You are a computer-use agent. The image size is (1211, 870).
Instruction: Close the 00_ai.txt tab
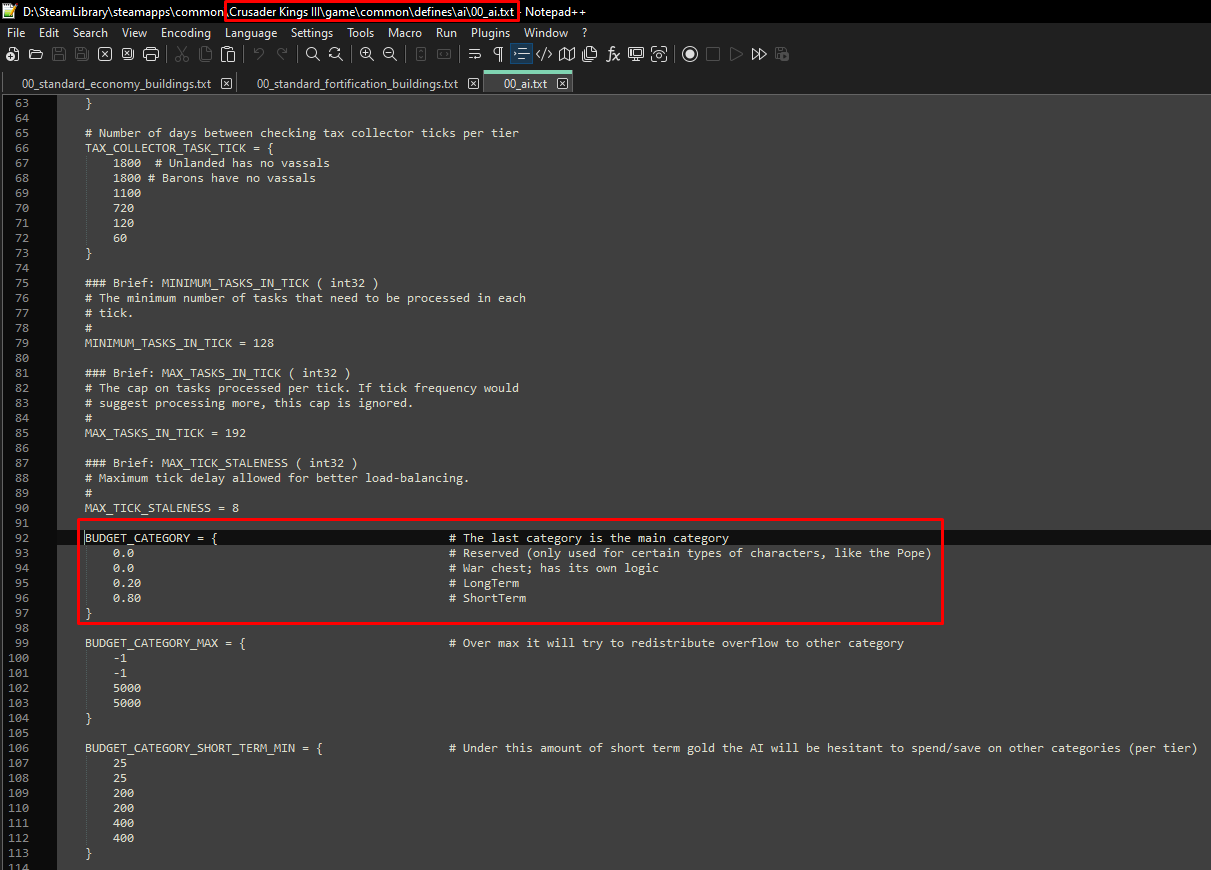coord(563,84)
